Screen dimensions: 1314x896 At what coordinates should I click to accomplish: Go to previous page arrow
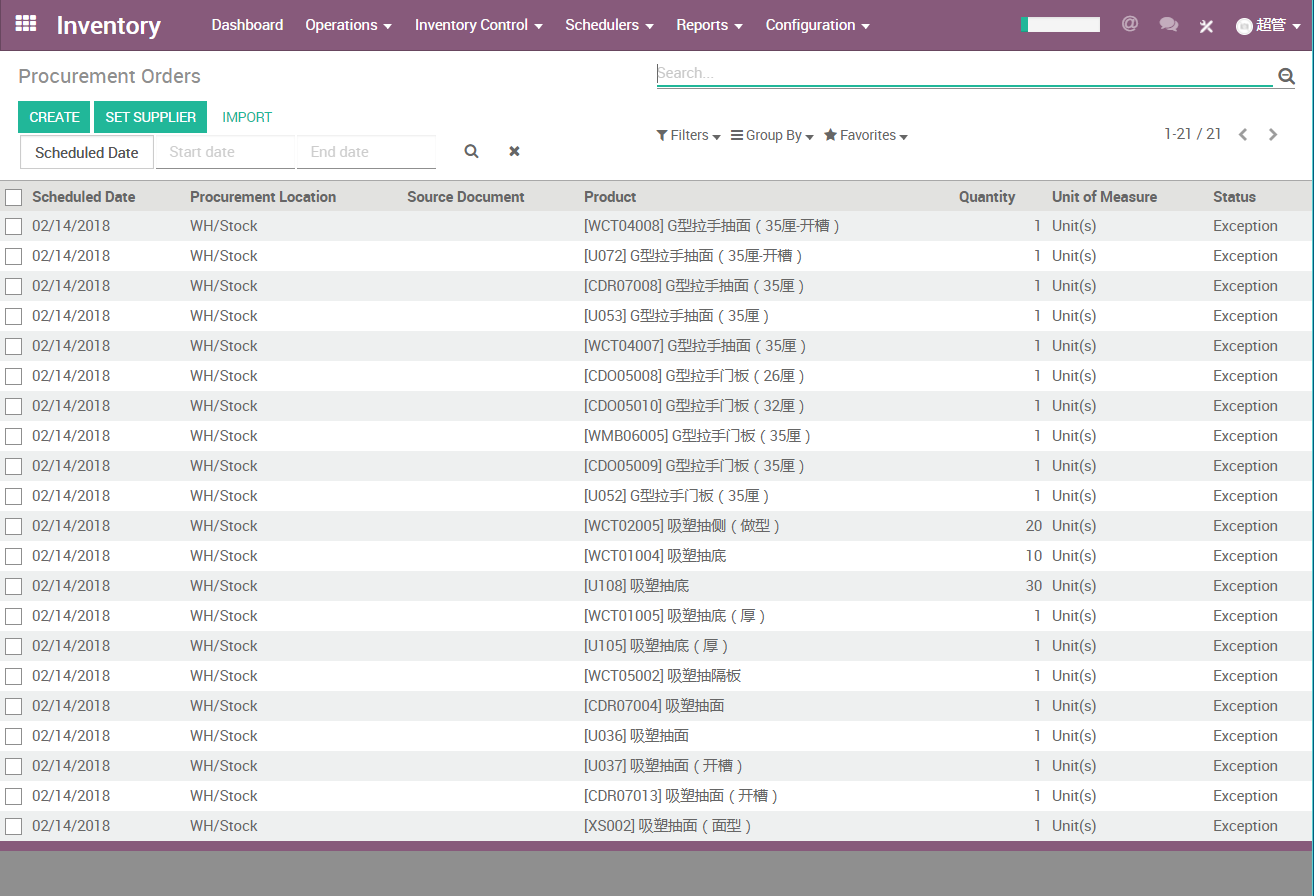coord(1243,135)
